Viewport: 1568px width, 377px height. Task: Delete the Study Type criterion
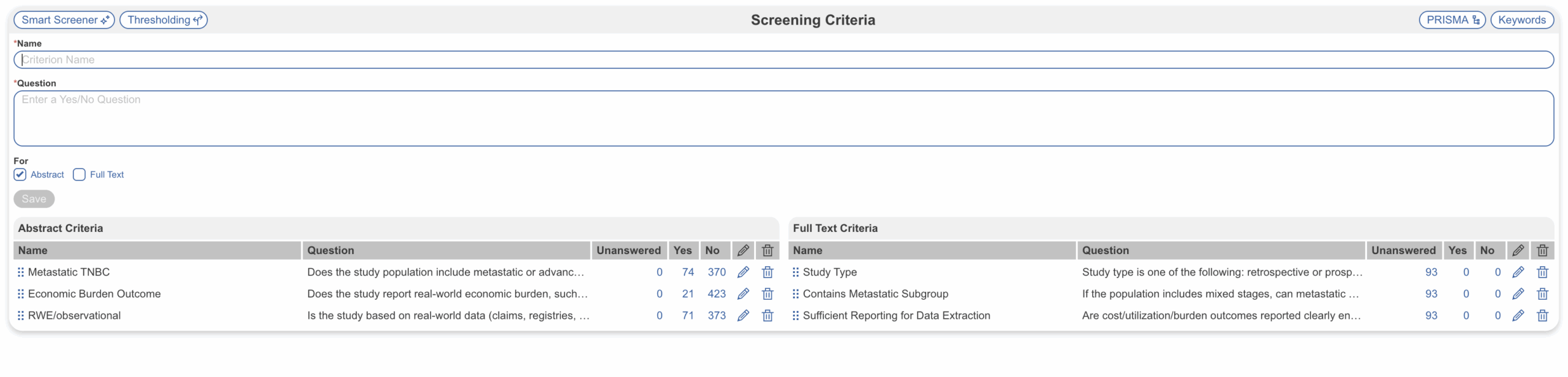click(x=1542, y=272)
